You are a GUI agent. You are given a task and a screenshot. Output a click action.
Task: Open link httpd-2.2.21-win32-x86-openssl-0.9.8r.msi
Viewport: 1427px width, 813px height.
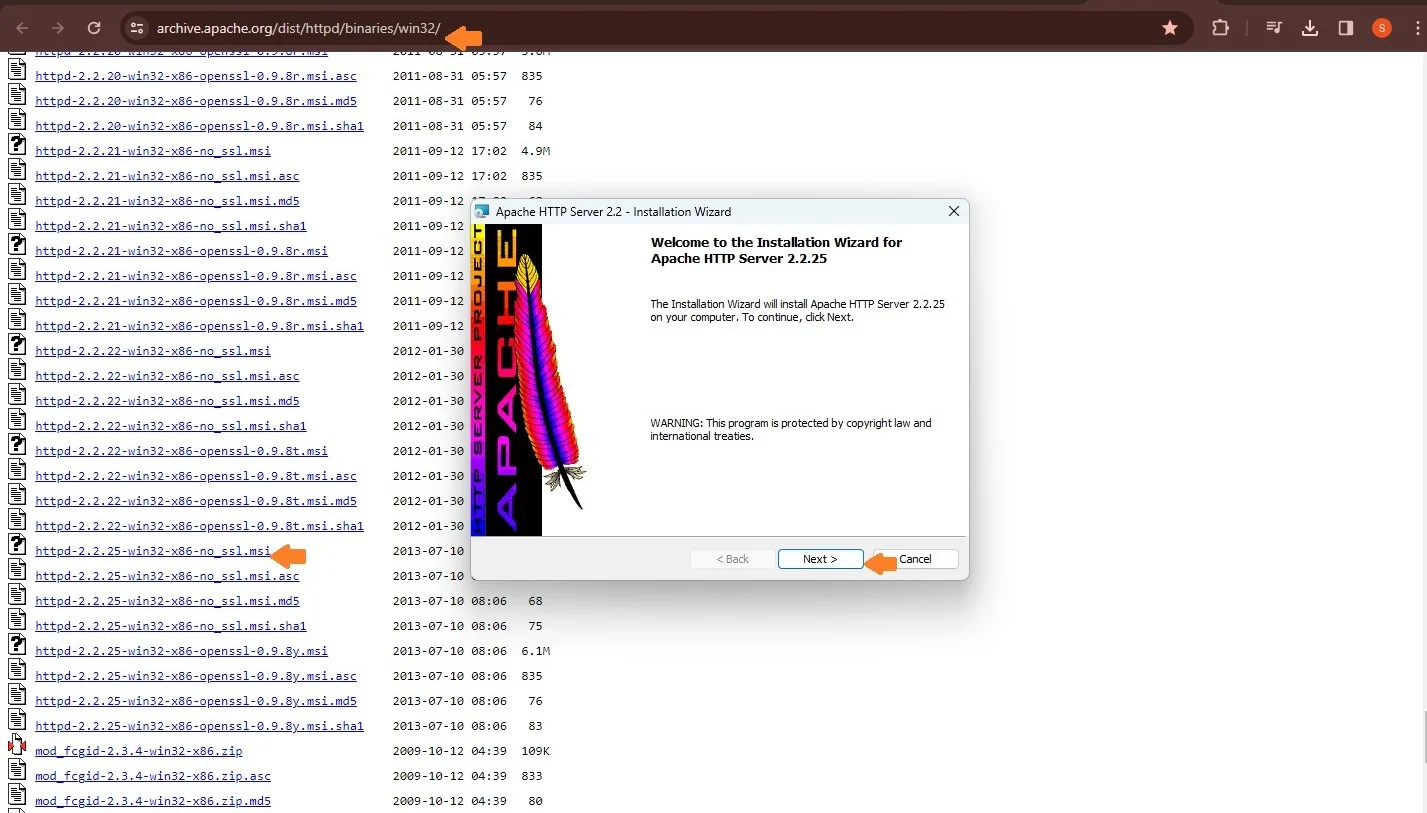click(181, 251)
